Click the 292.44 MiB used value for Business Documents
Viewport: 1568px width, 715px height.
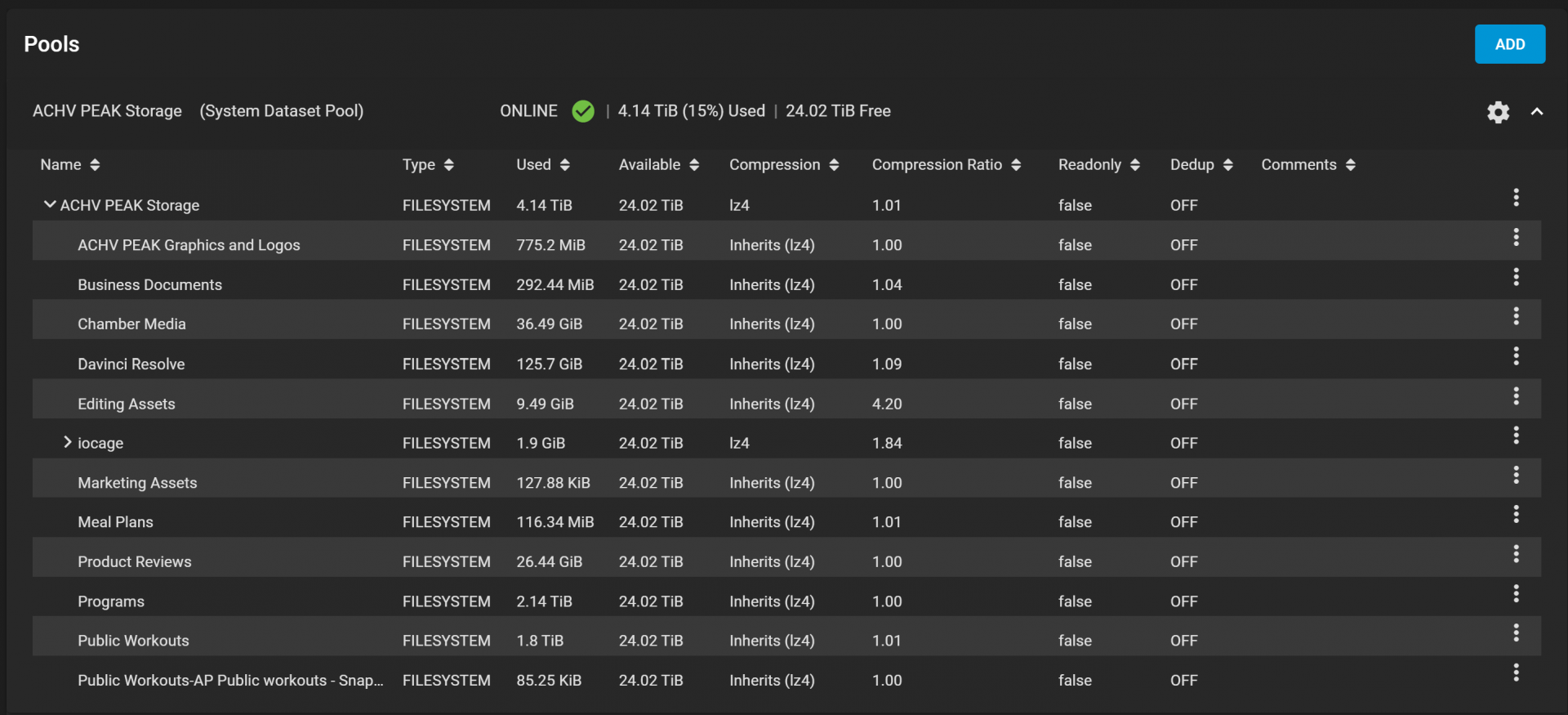coord(555,285)
